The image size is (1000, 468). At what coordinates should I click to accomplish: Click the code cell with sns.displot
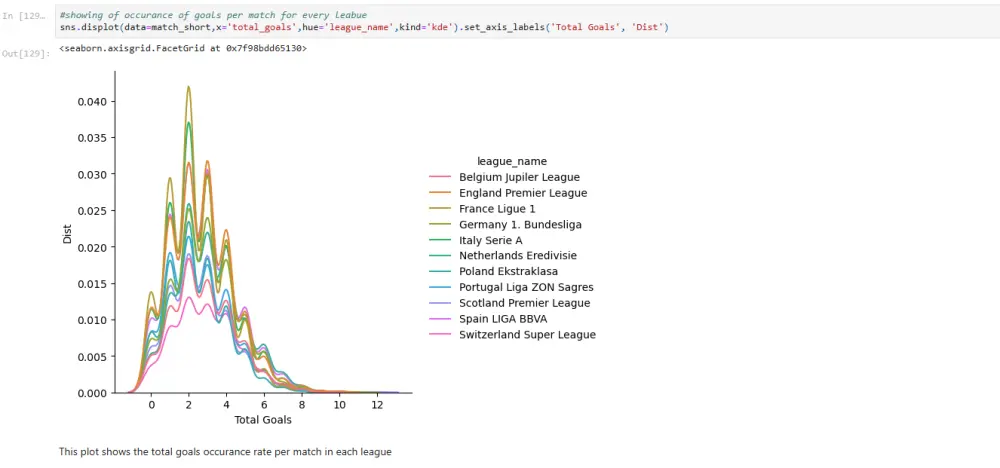pyautogui.click(x=527, y=22)
